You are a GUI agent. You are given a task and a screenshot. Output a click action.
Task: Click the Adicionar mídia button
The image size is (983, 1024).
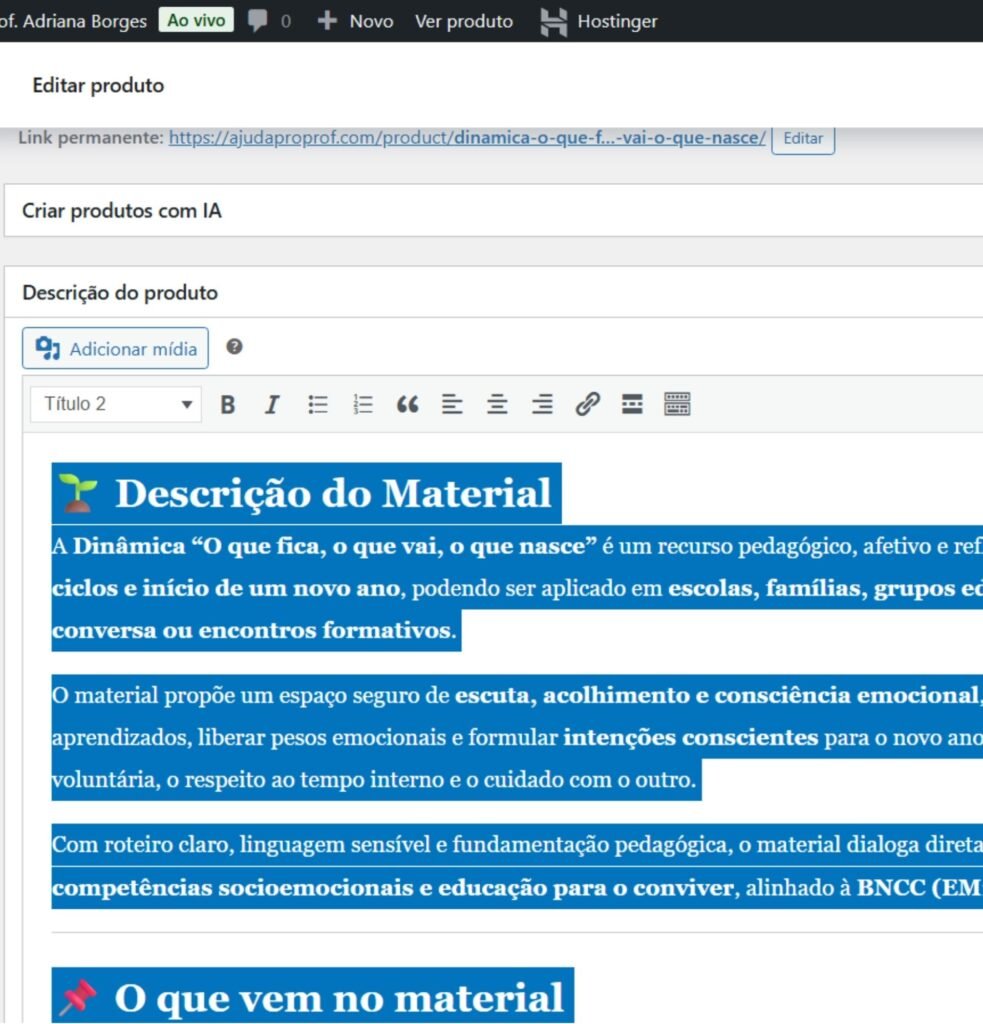click(x=116, y=349)
